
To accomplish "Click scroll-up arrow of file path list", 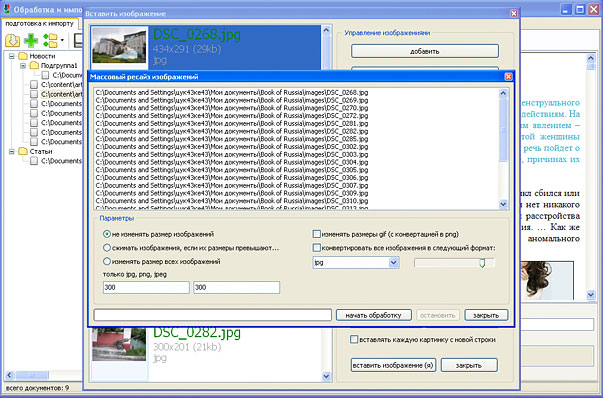I will click(503, 93).
